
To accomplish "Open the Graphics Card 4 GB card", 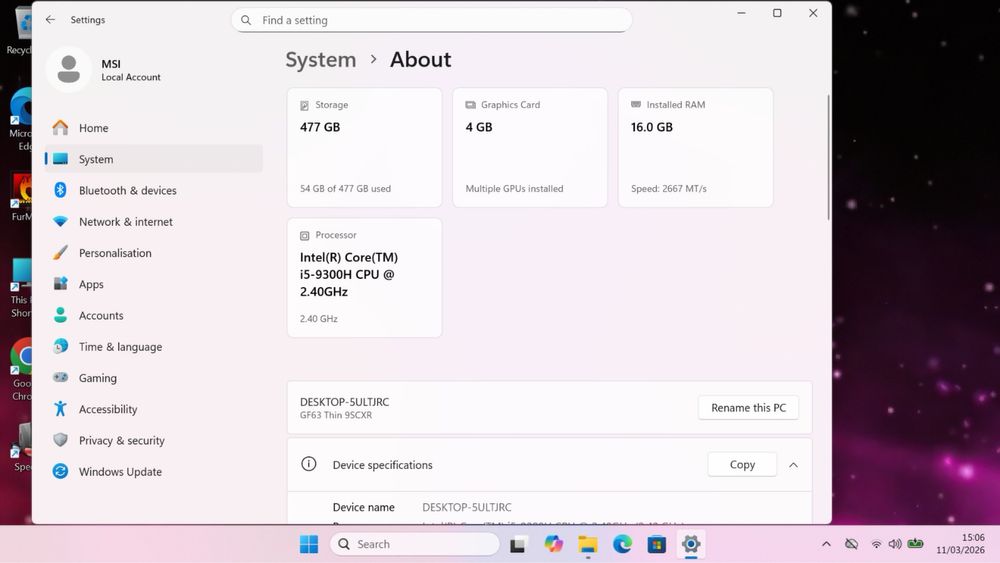I will (530, 147).
